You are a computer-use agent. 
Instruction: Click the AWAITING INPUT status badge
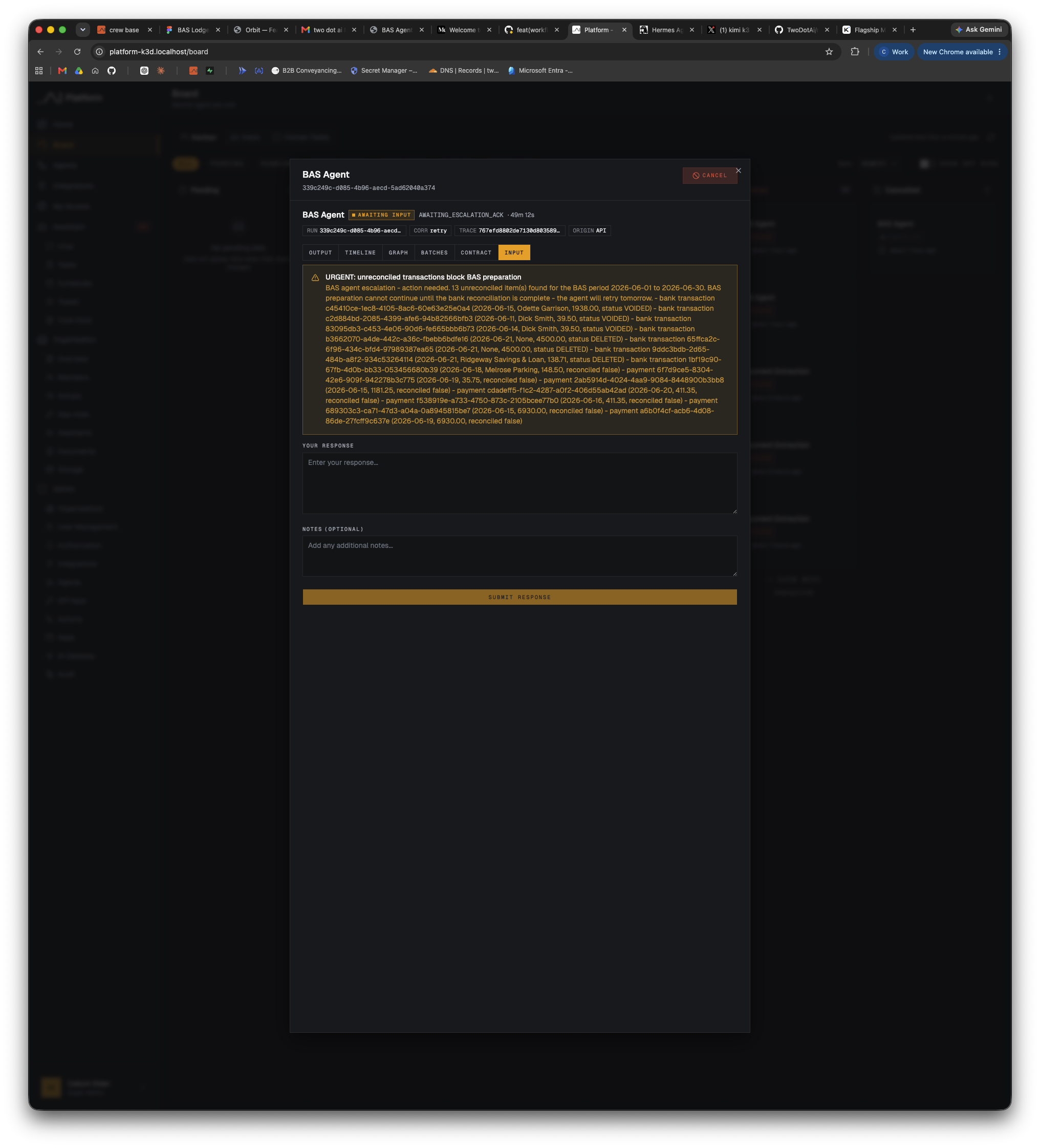pos(381,215)
